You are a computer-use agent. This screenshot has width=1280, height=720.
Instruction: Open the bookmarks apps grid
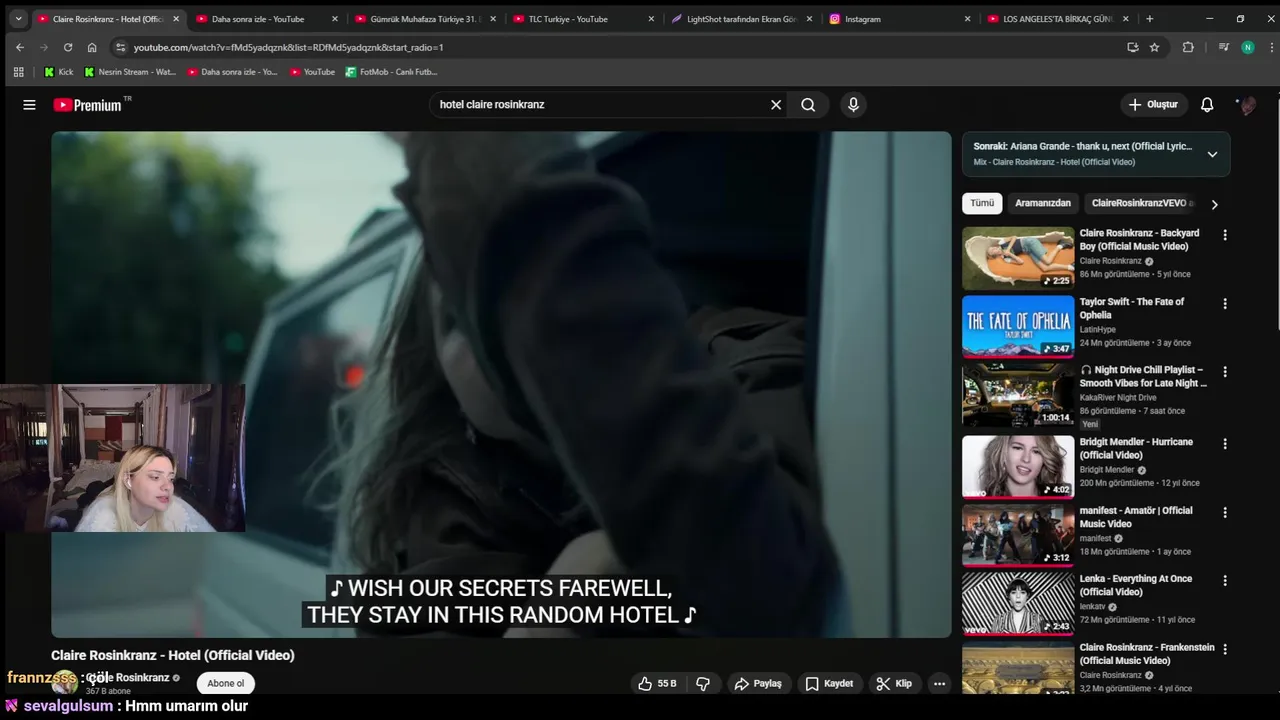(18, 72)
